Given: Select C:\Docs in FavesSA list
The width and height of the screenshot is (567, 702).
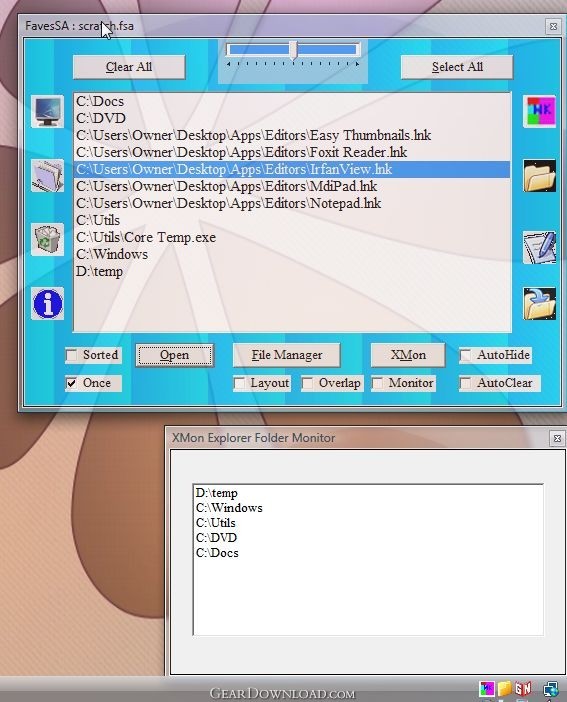Looking at the screenshot, I should pyautogui.click(x=292, y=102).
